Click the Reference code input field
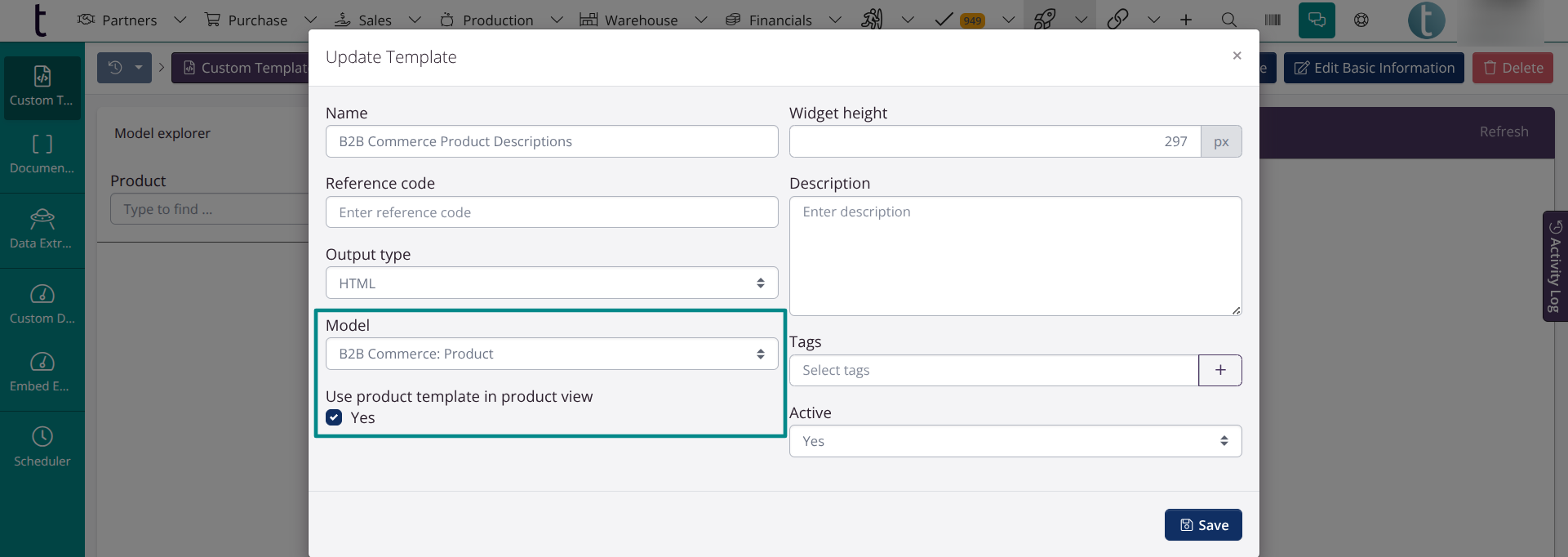The image size is (1568, 557). [552, 212]
